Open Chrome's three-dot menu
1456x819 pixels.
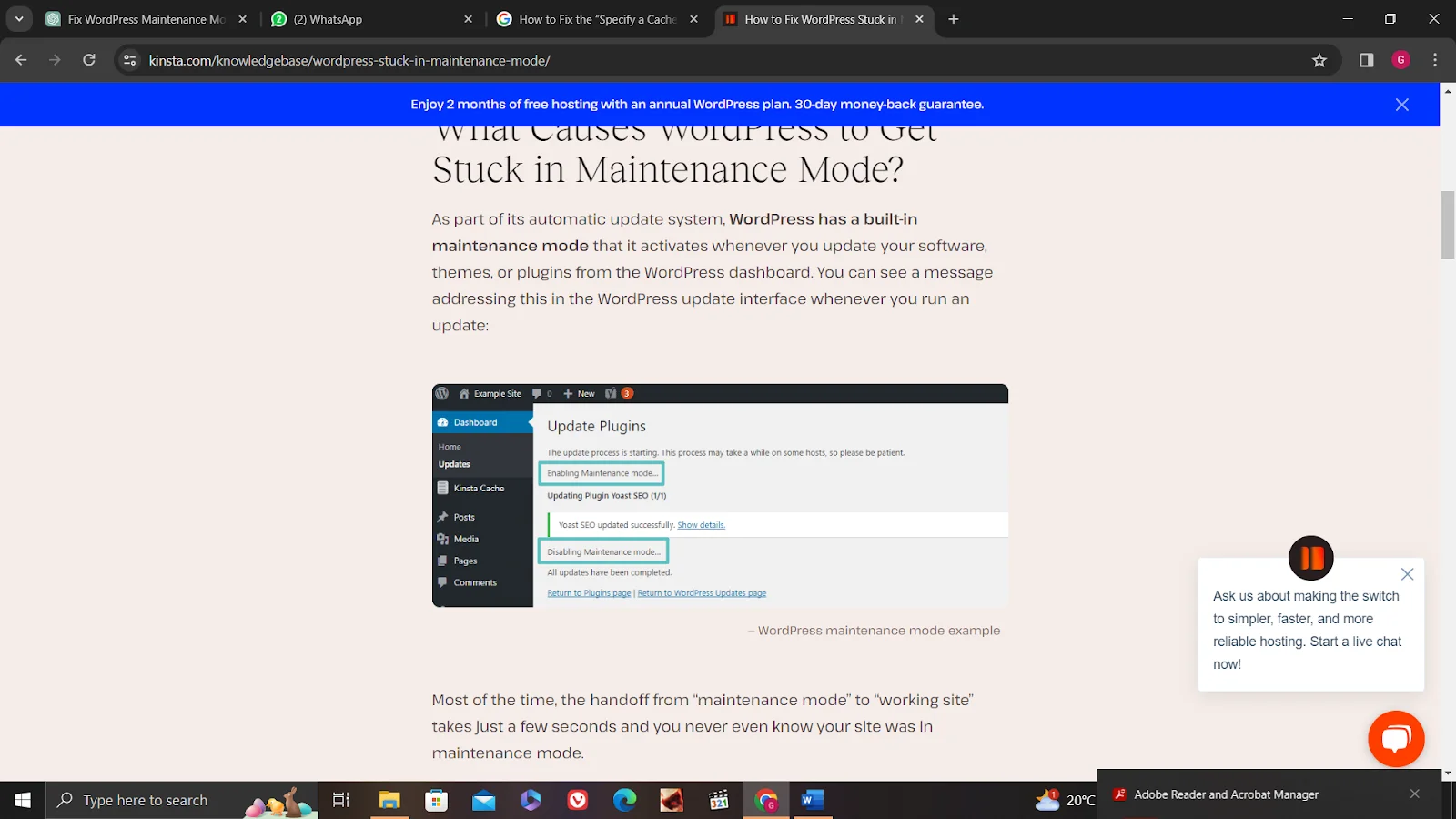1435,60
